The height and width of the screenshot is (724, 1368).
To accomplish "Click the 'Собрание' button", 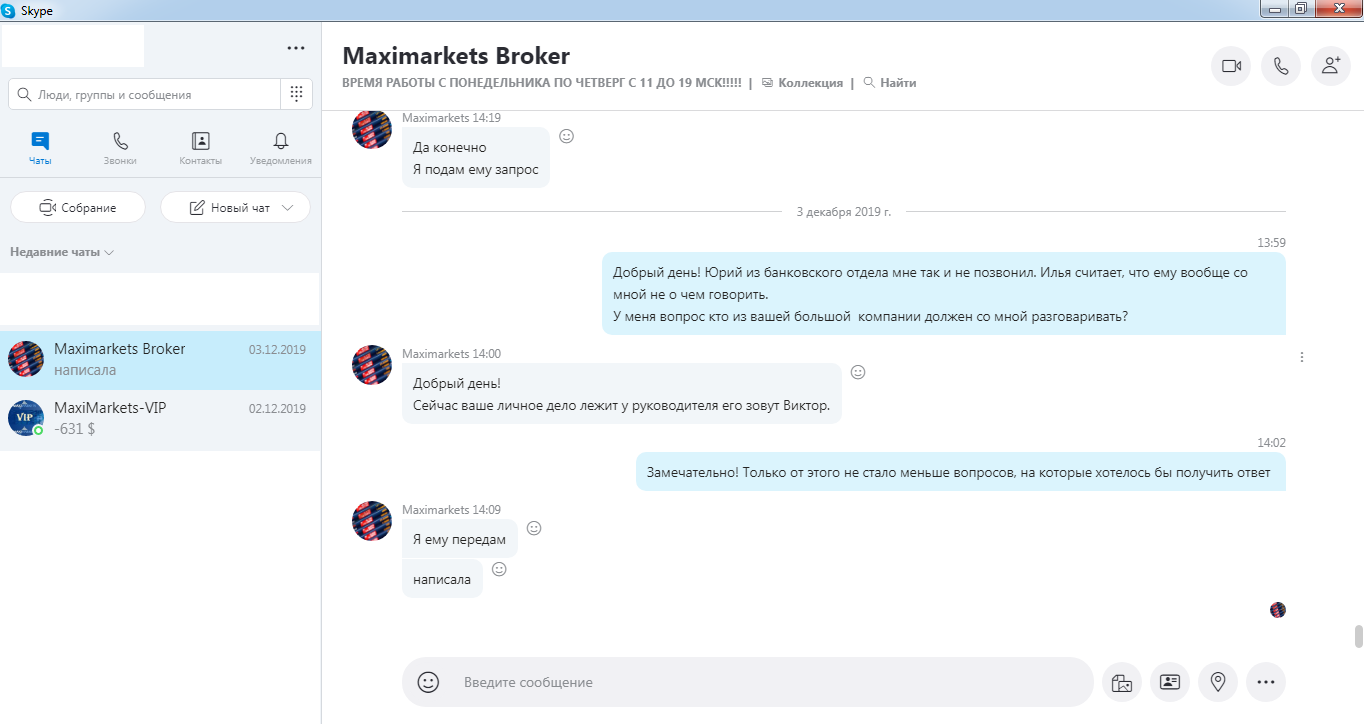I will (x=78, y=207).
